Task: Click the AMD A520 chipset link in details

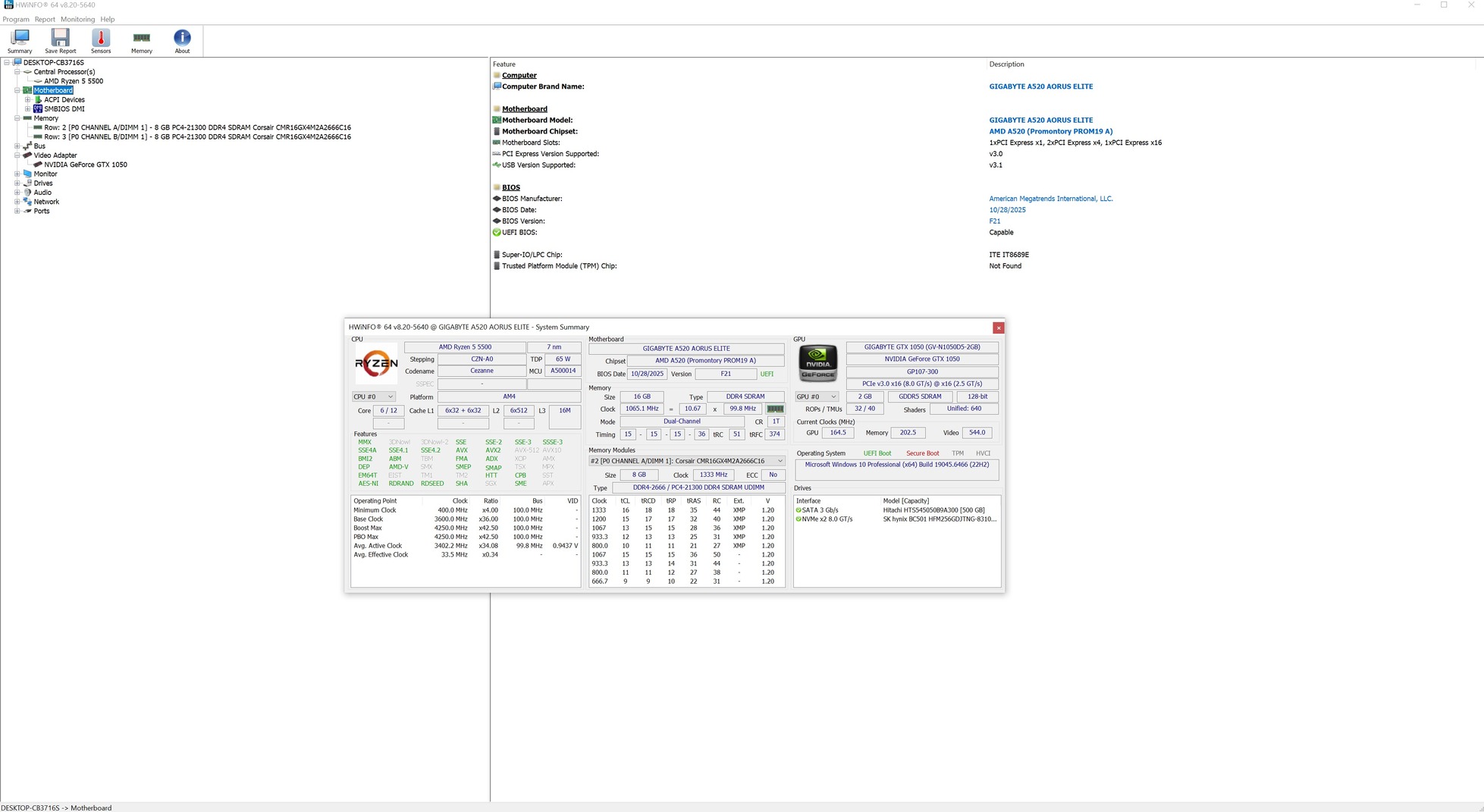Action: click(1051, 131)
